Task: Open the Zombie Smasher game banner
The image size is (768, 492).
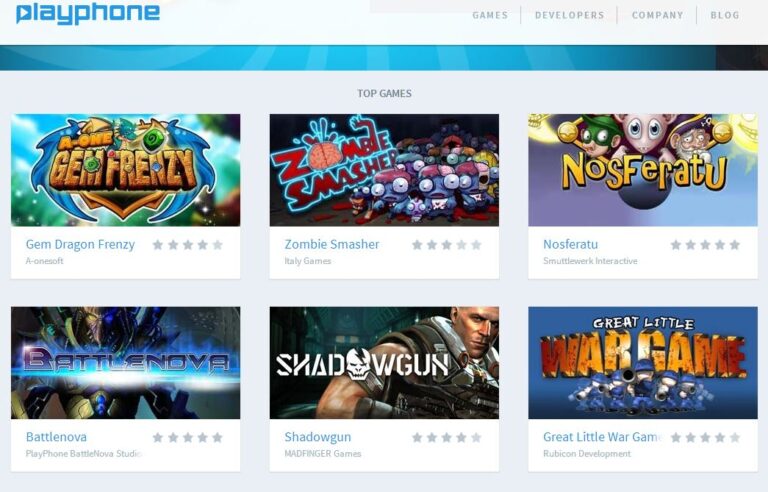Action: pos(384,170)
